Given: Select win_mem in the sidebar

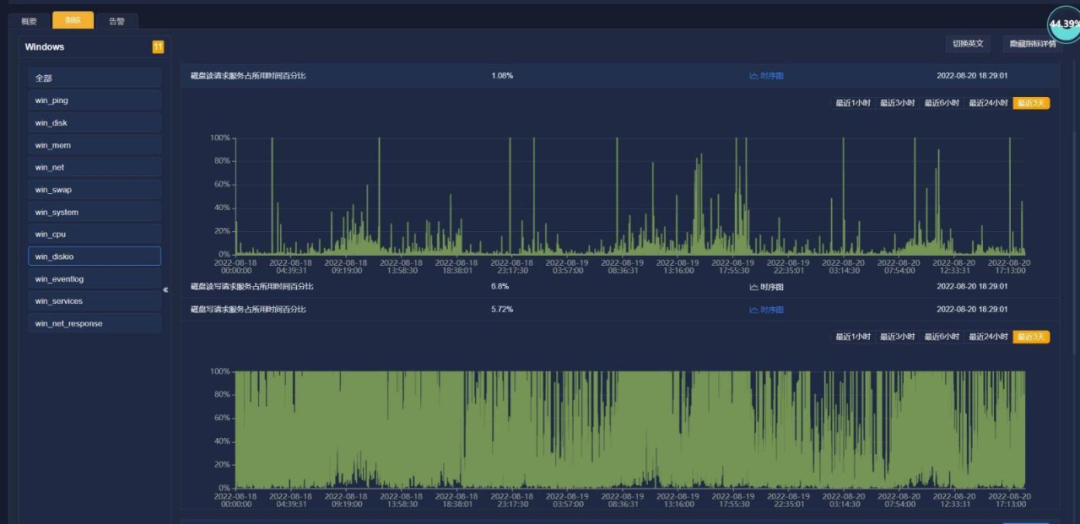Looking at the screenshot, I should (x=94, y=145).
